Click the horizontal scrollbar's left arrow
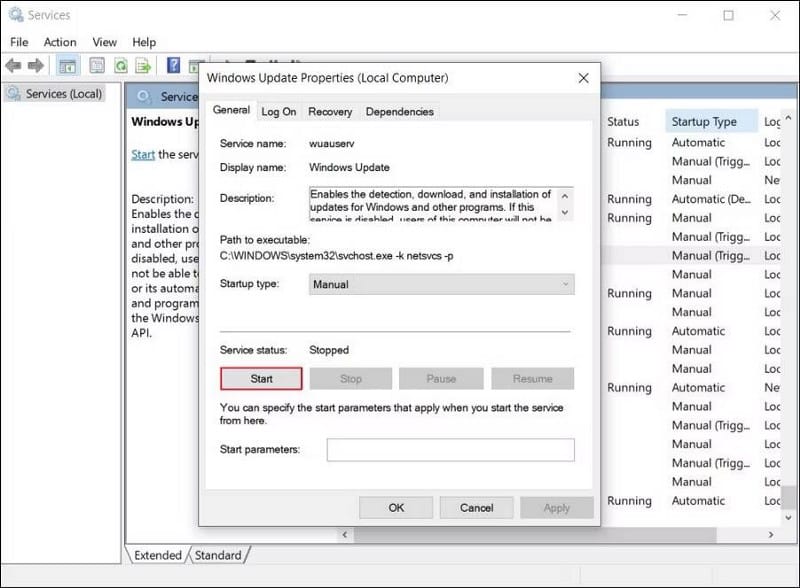This screenshot has height=588, width=800. click(345, 536)
